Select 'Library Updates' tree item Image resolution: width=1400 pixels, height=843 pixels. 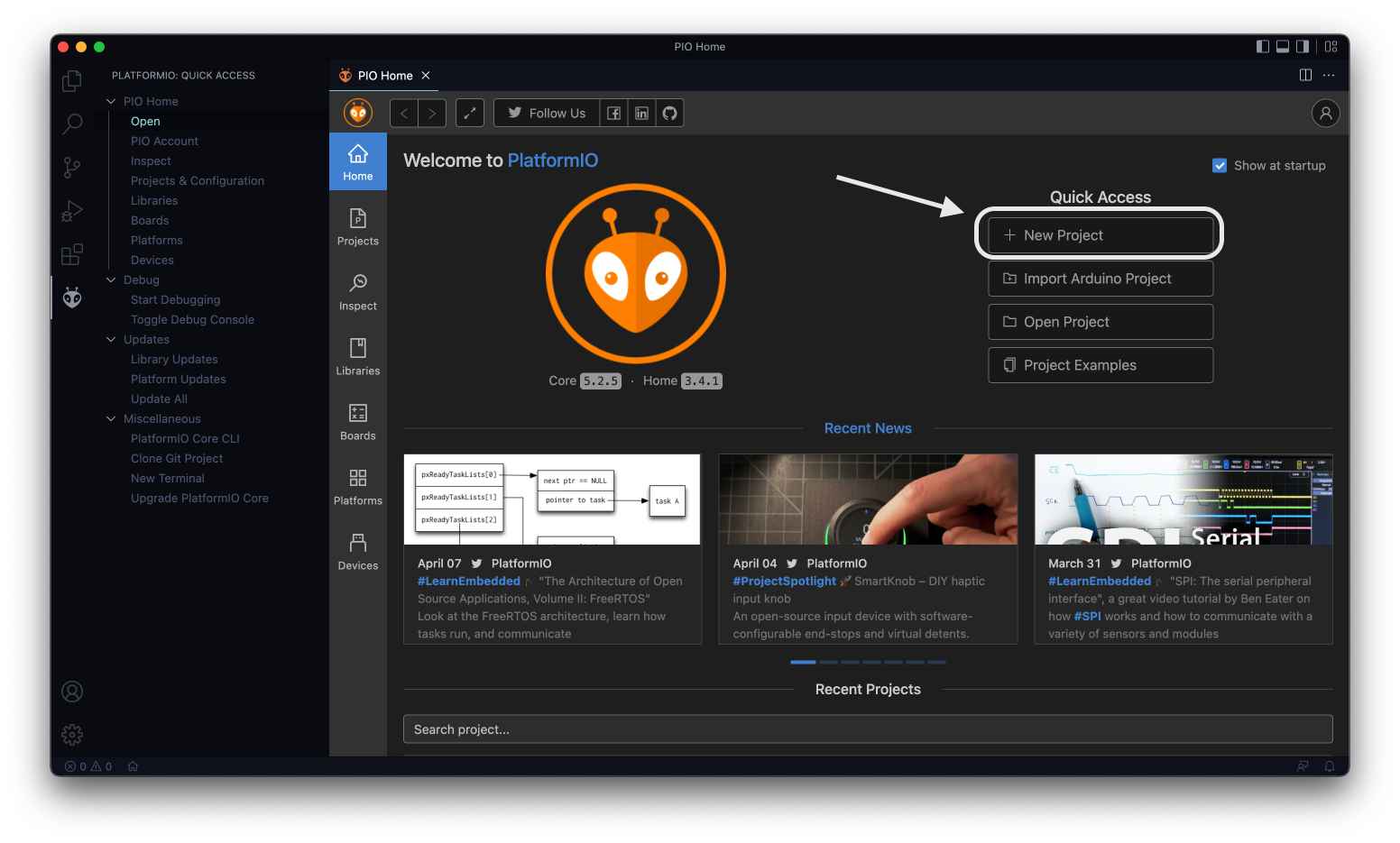coord(174,359)
